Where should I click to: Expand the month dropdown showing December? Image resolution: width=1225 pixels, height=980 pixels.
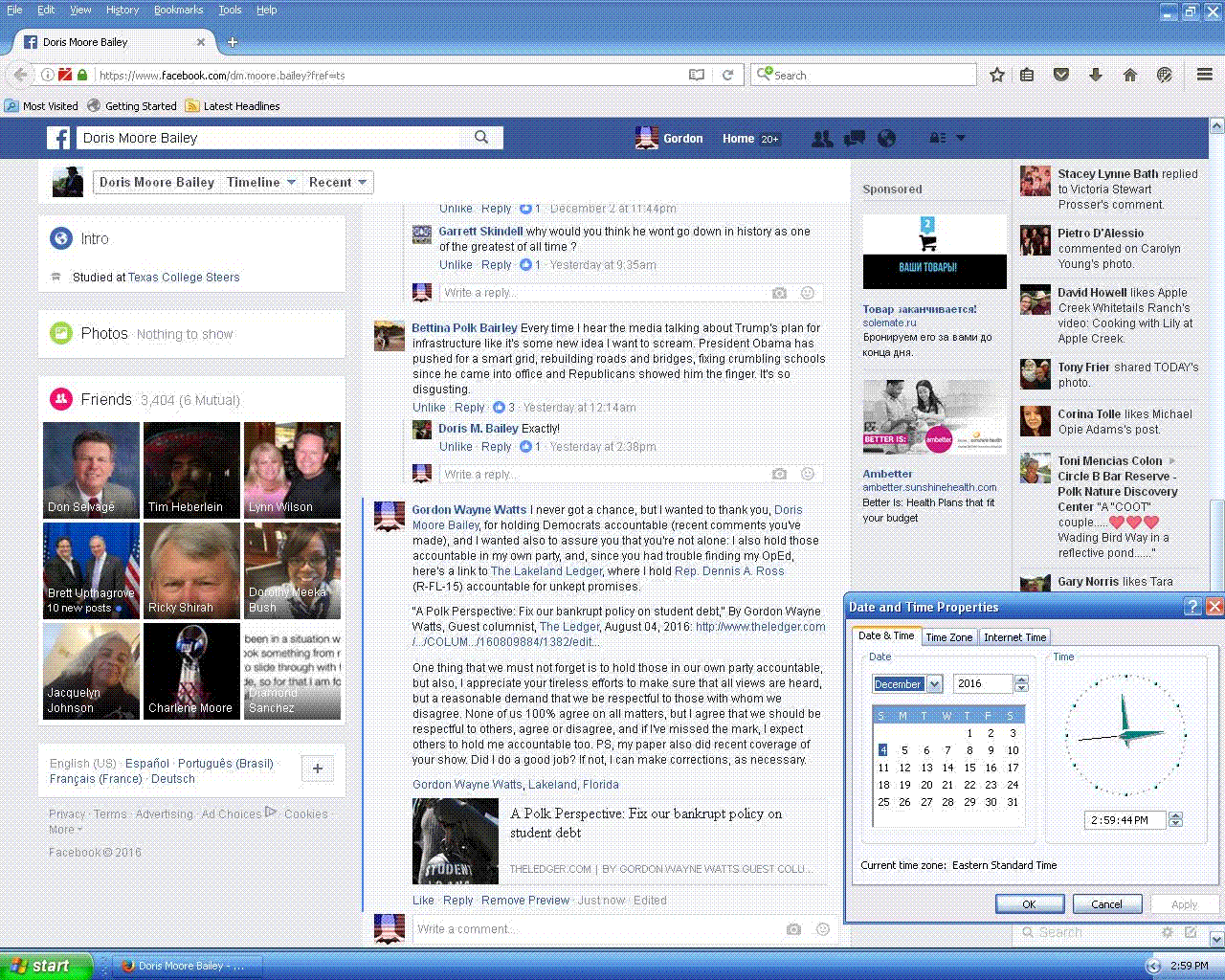[x=934, y=683]
